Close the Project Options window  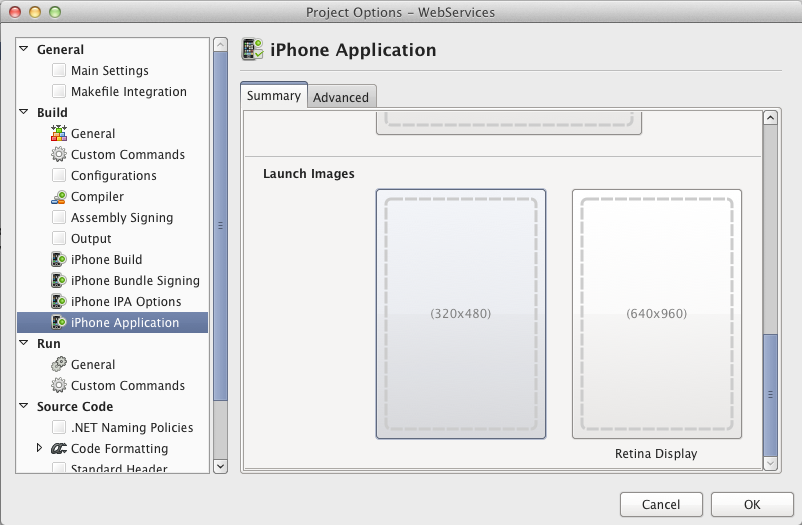15,12
